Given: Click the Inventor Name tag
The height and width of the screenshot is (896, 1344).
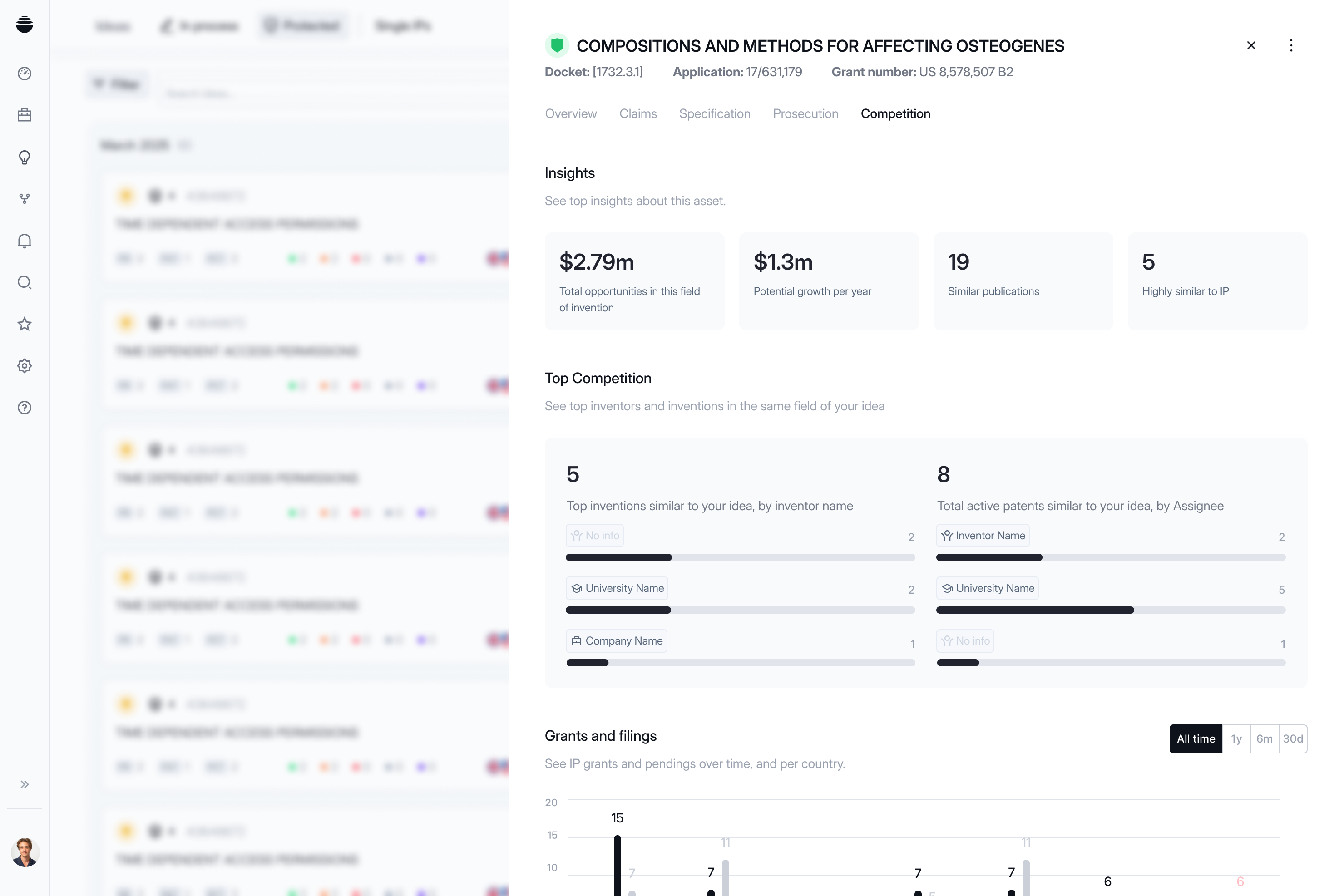Looking at the screenshot, I should [x=983, y=536].
